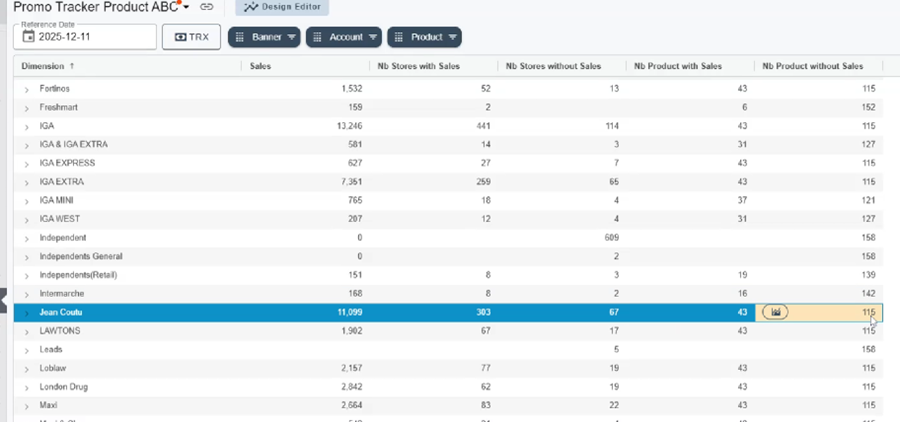Expand the Independents(Retail) row
The height and width of the screenshot is (422, 900).
tap(26, 276)
